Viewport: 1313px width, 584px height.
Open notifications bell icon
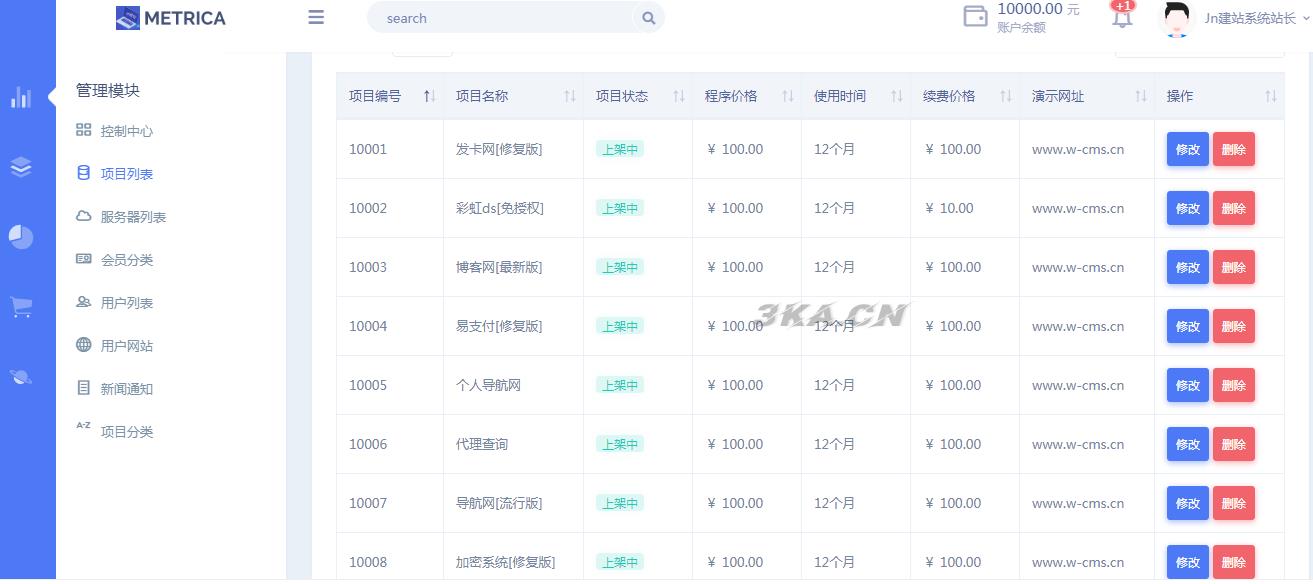1122,17
